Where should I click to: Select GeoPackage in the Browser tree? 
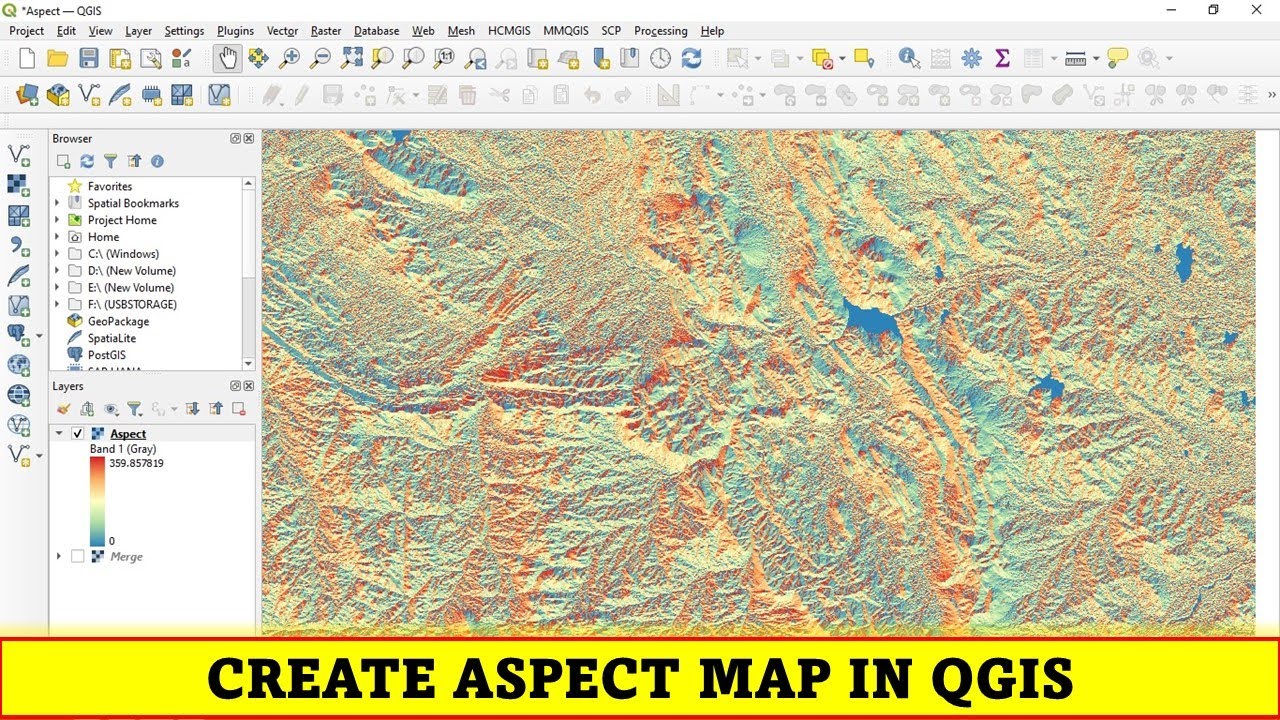click(118, 321)
